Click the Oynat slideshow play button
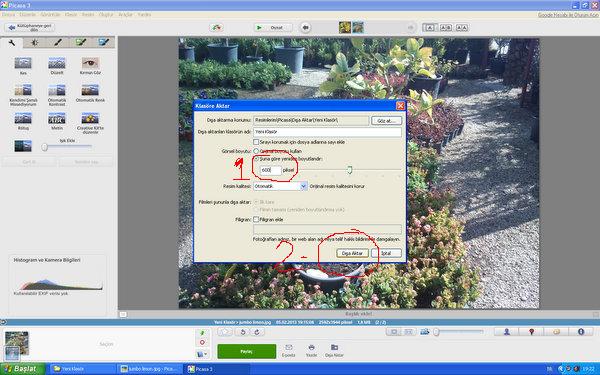 point(273,28)
